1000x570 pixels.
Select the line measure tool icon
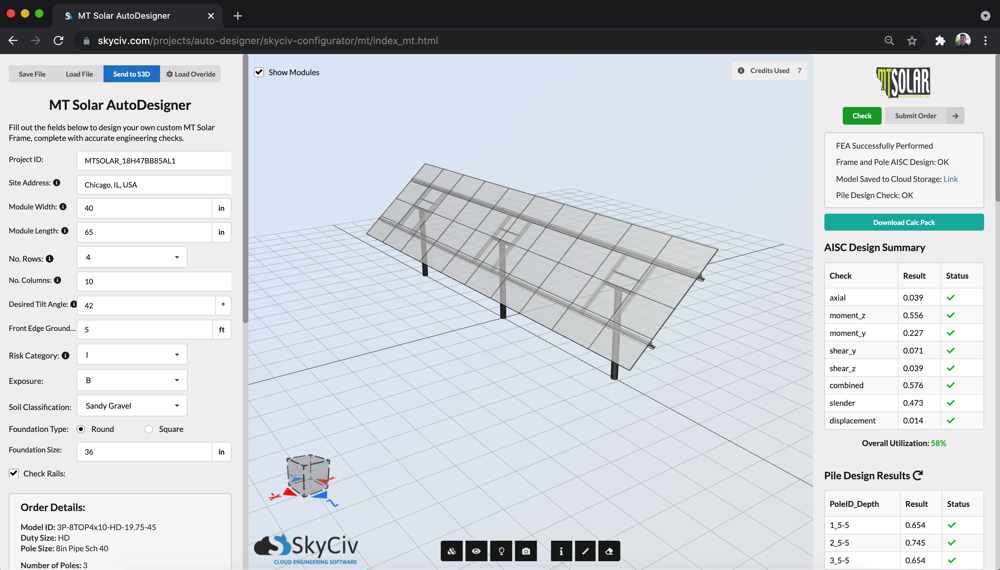pyautogui.click(x=585, y=551)
